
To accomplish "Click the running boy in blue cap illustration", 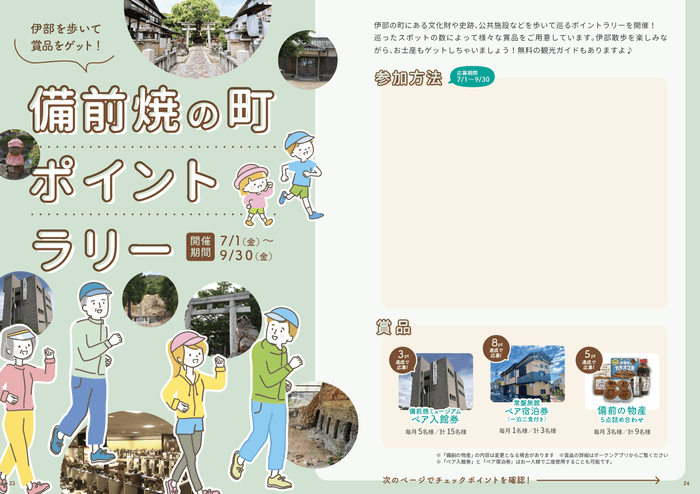I will pos(300,174).
